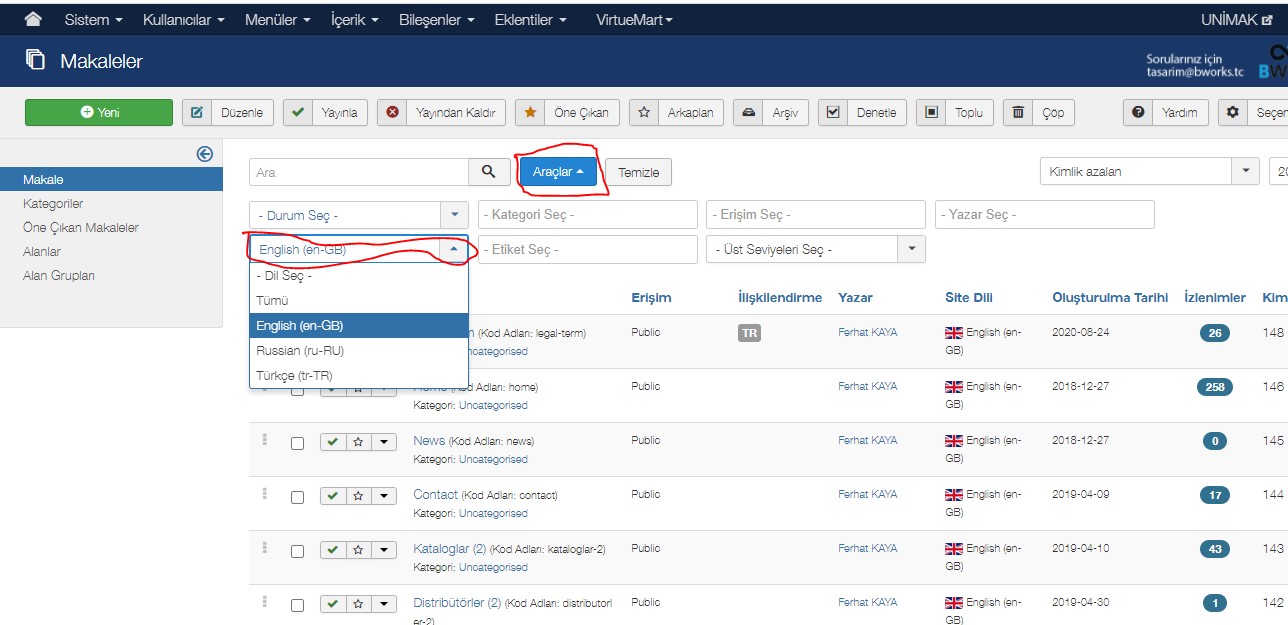Click the drag handle of News row
The width and height of the screenshot is (1288, 625).
[x=265, y=440]
